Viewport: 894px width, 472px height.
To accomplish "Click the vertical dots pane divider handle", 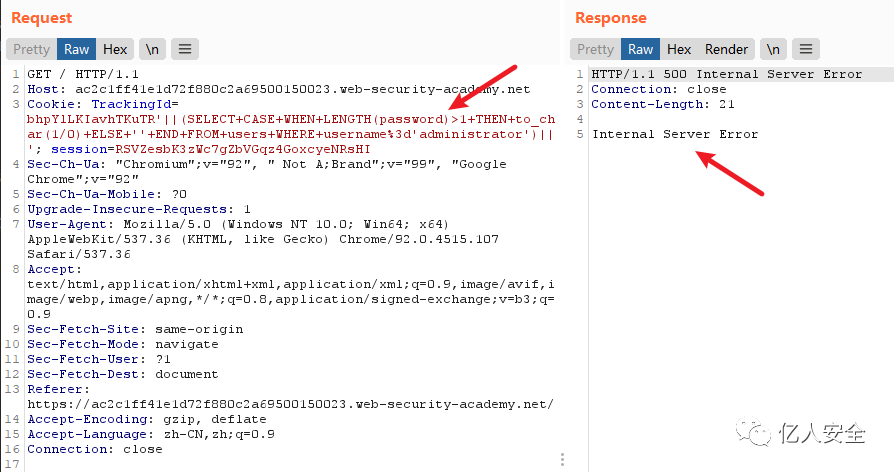I will tap(562, 459).
